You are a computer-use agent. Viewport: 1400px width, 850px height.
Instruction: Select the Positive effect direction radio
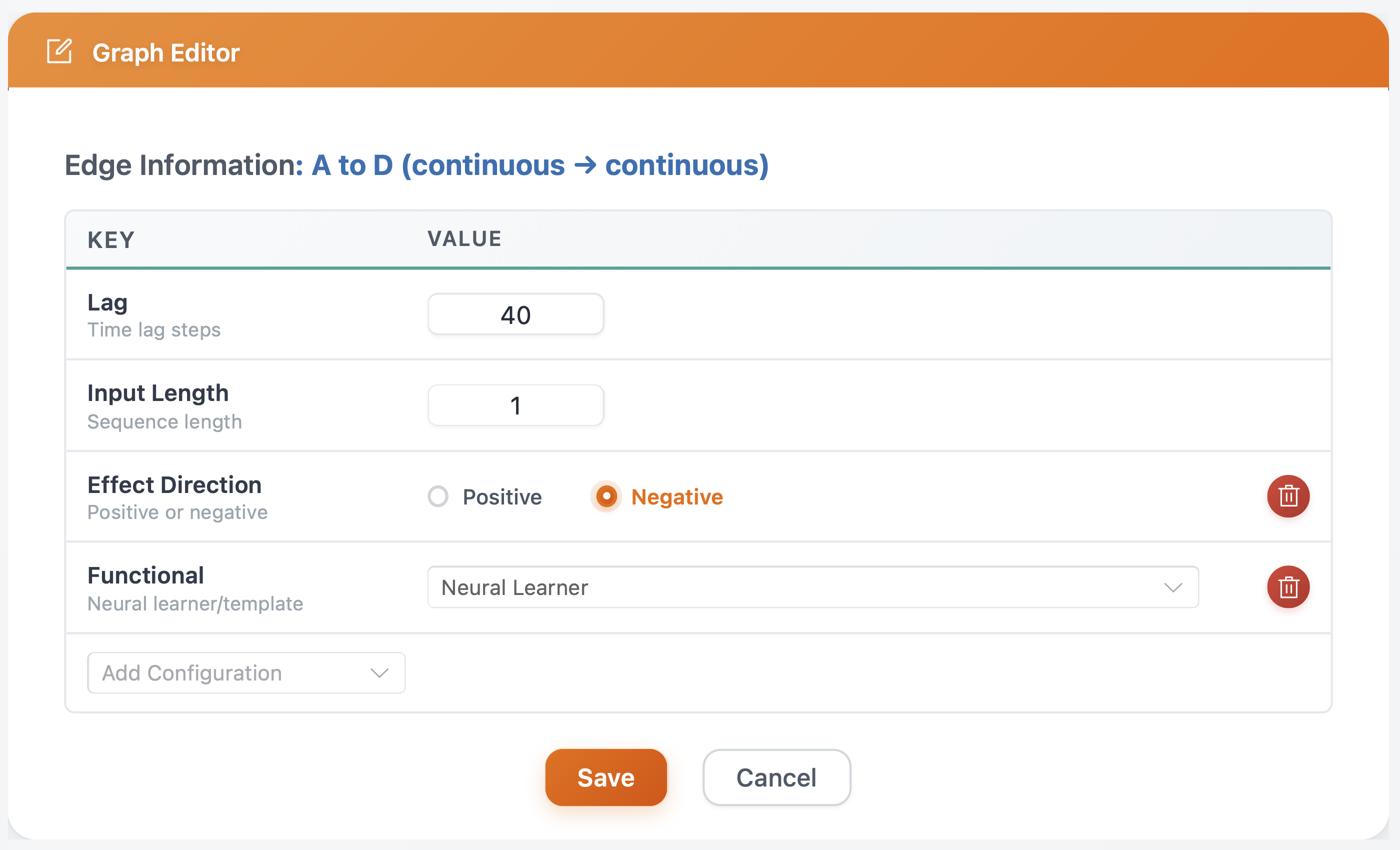coord(438,496)
